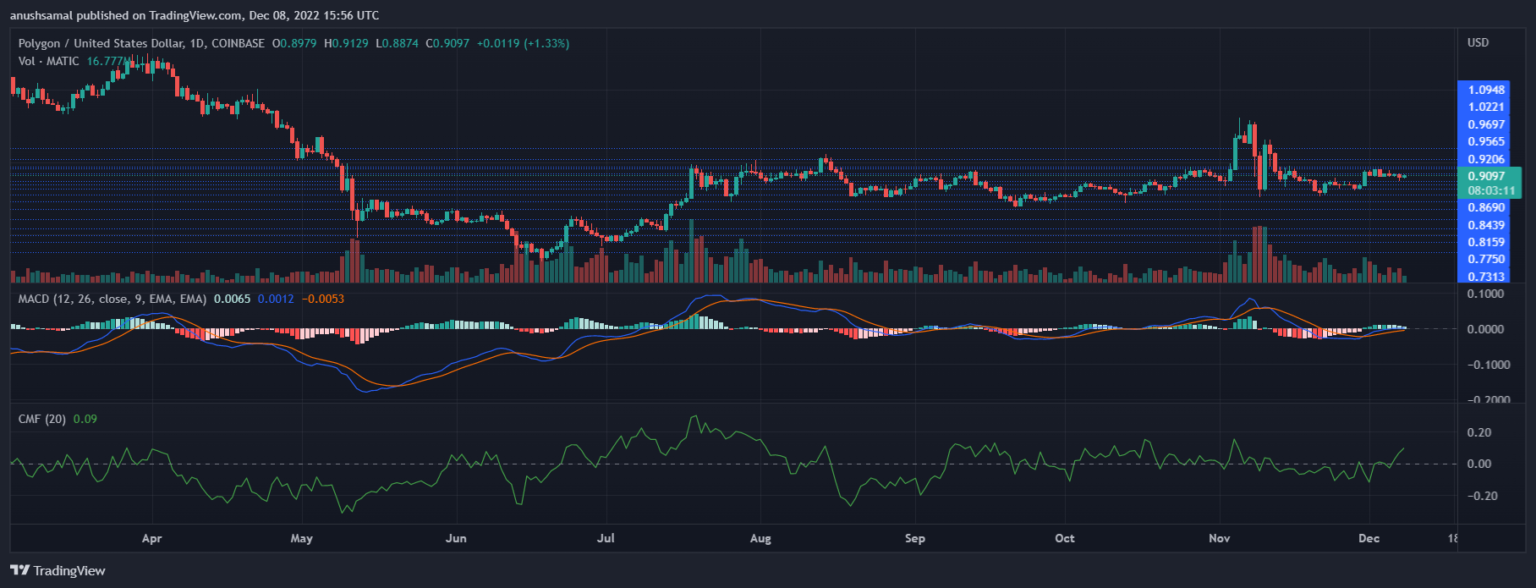
Task: Click the Nov label on time axis
Action: pos(1219,539)
